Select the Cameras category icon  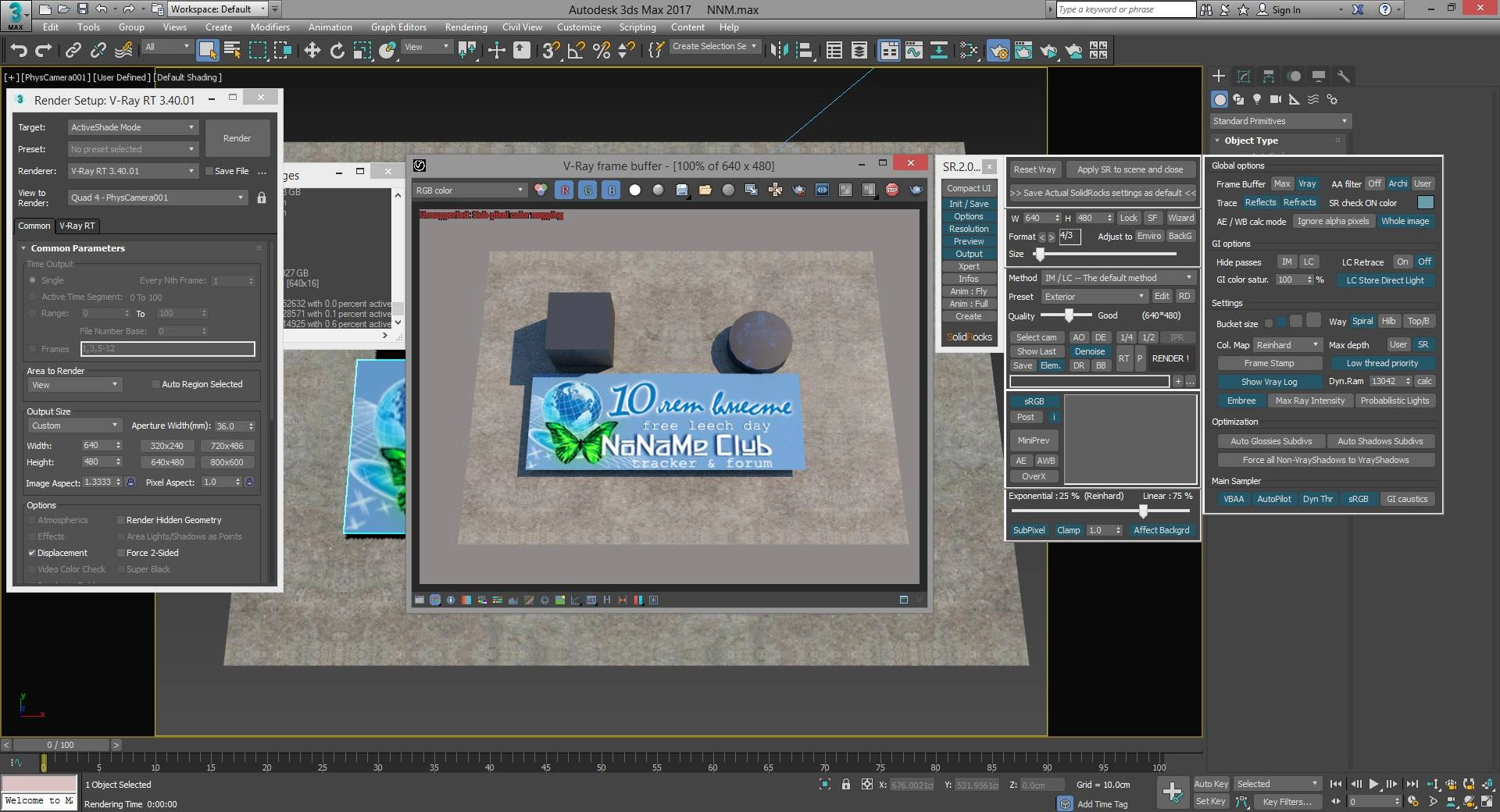[1276, 99]
